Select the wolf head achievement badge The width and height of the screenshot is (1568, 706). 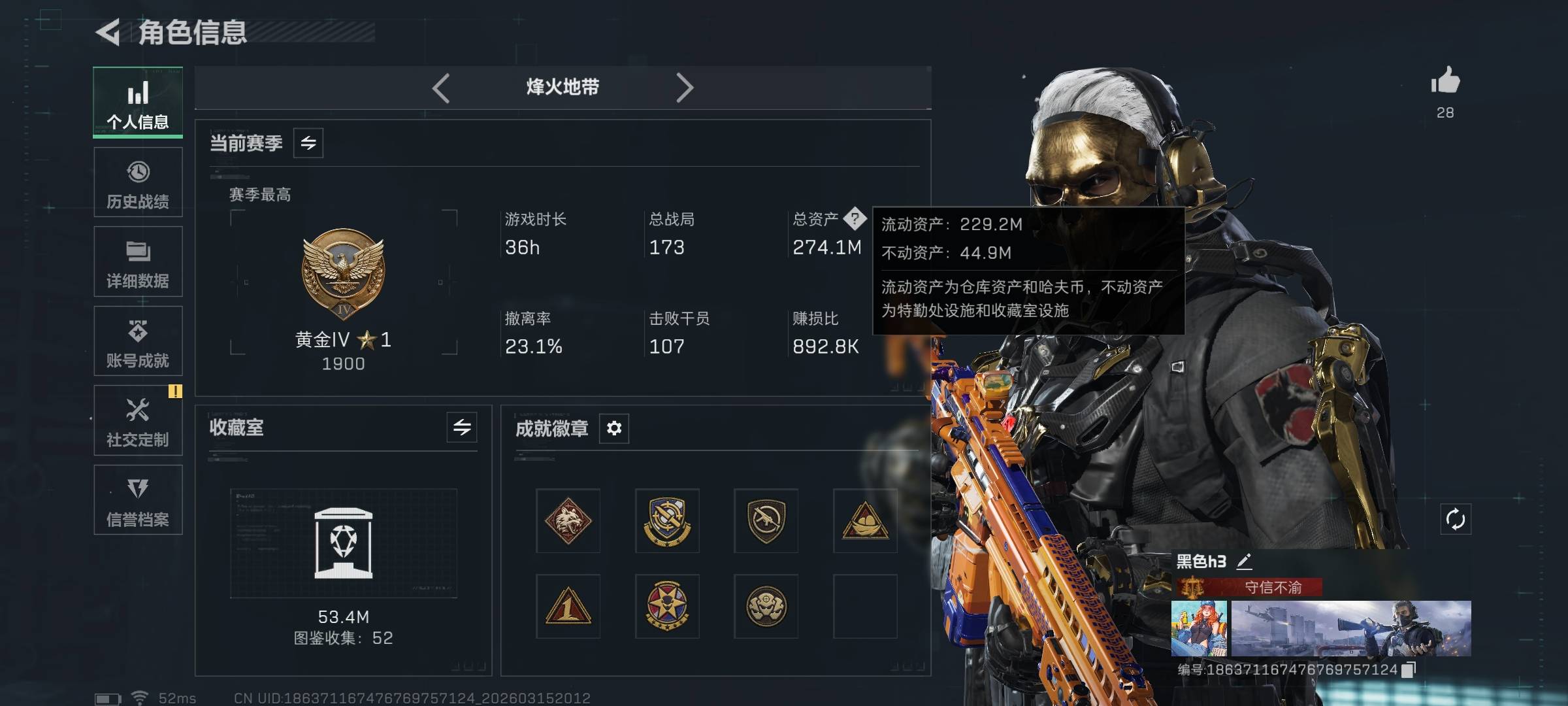tap(568, 521)
